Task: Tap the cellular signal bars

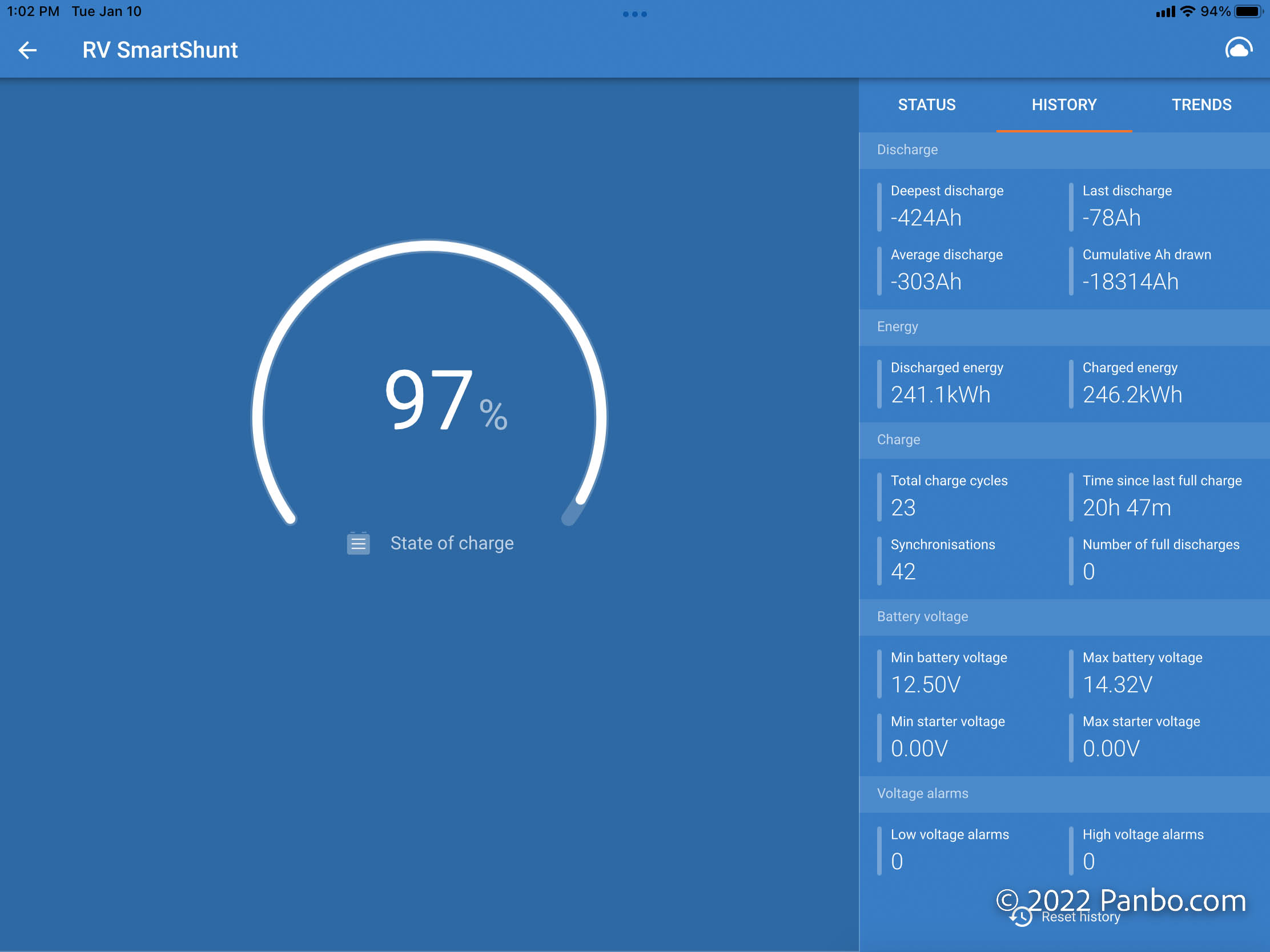Action: tap(1165, 11)
